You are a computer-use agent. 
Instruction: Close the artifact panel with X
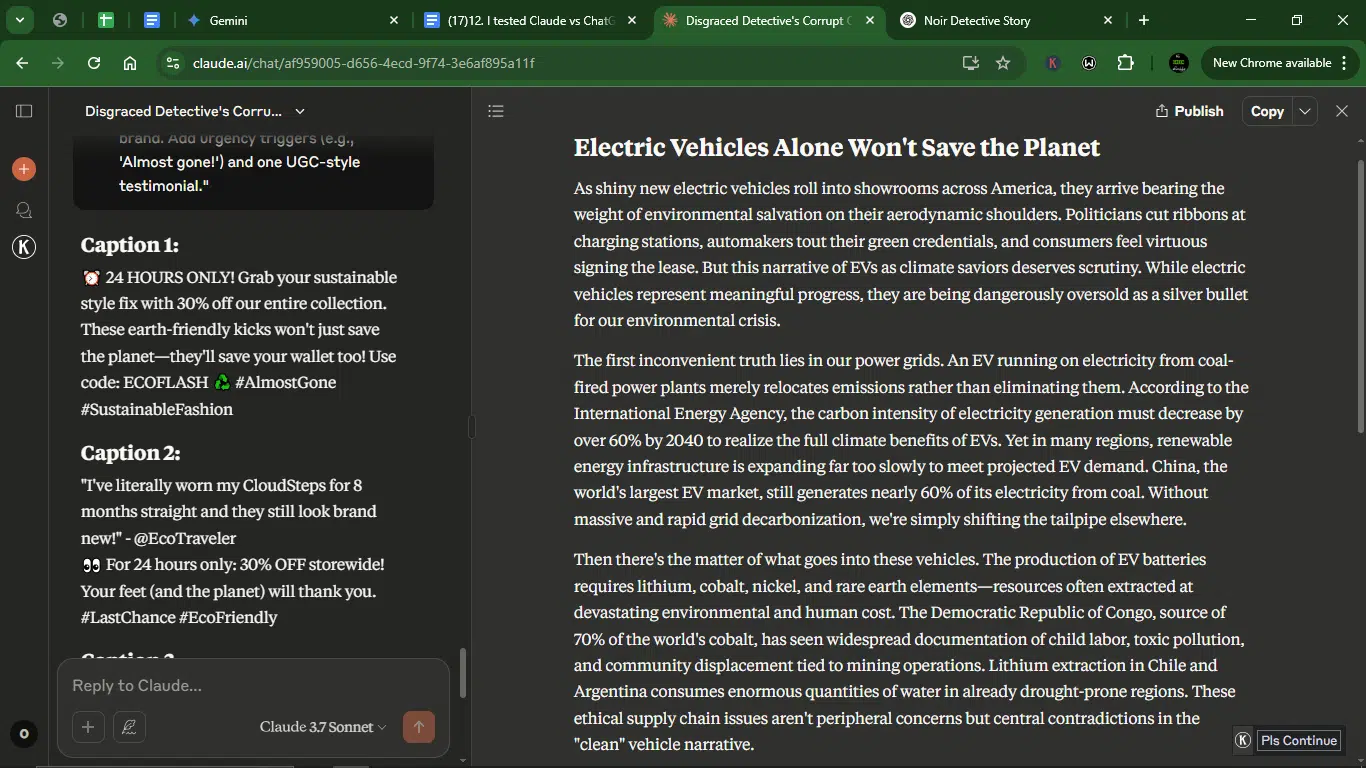coord(1342,111)
